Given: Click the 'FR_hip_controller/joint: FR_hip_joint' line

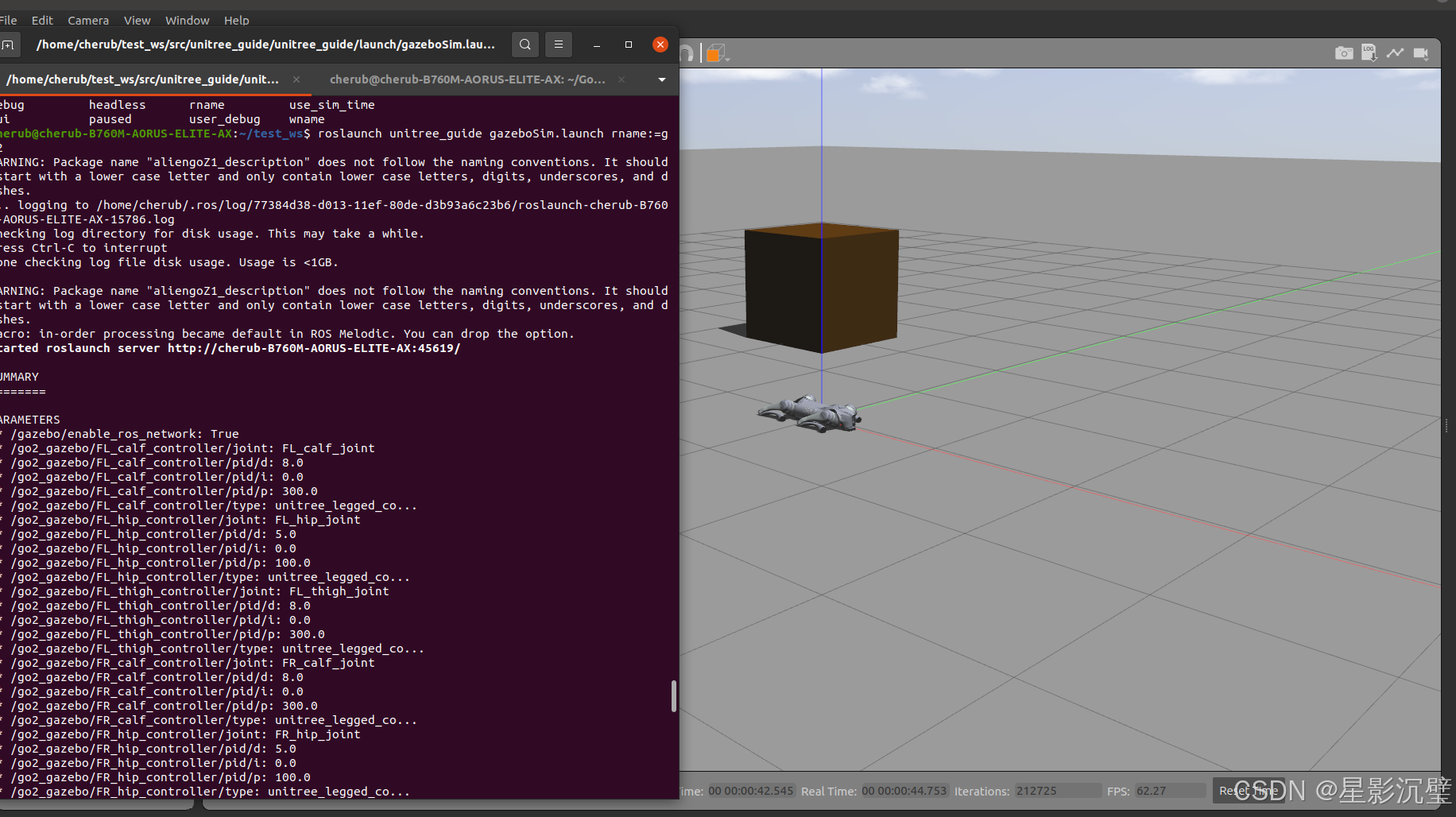Looking at the screenshot, I should pyautogui.click(x=185, y=734).
